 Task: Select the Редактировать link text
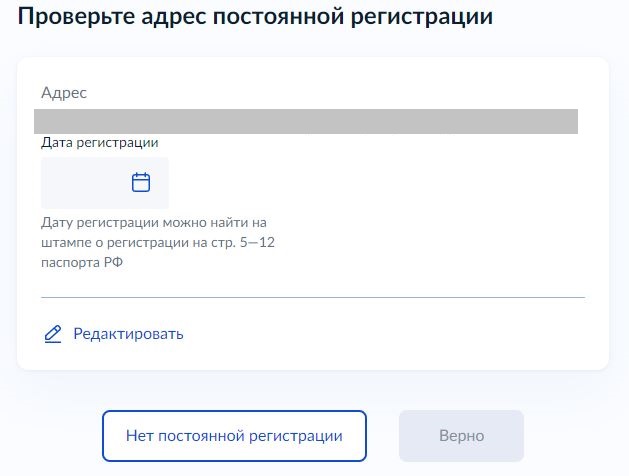pos(128,334)
